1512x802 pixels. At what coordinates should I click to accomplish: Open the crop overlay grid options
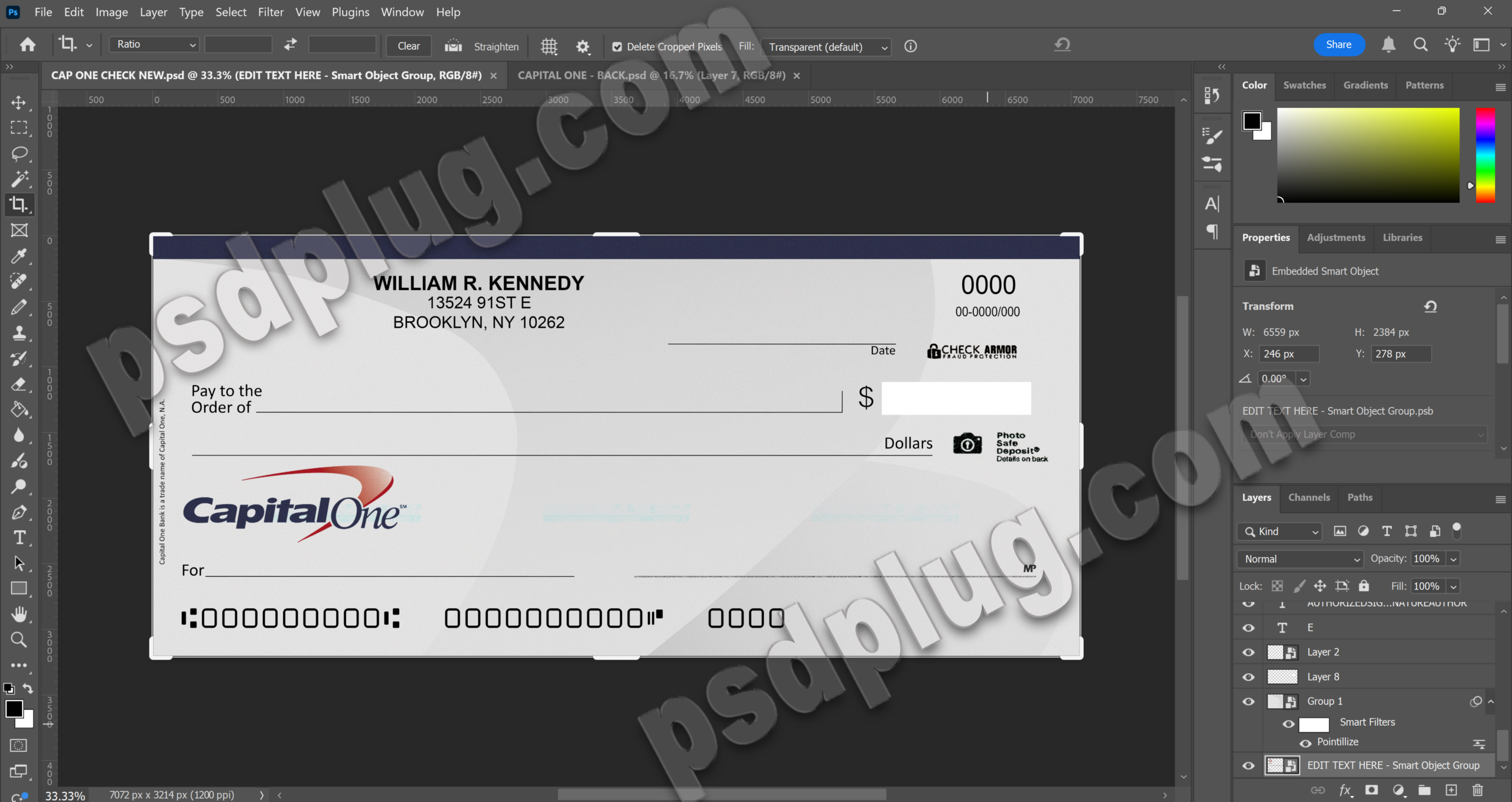549,46
